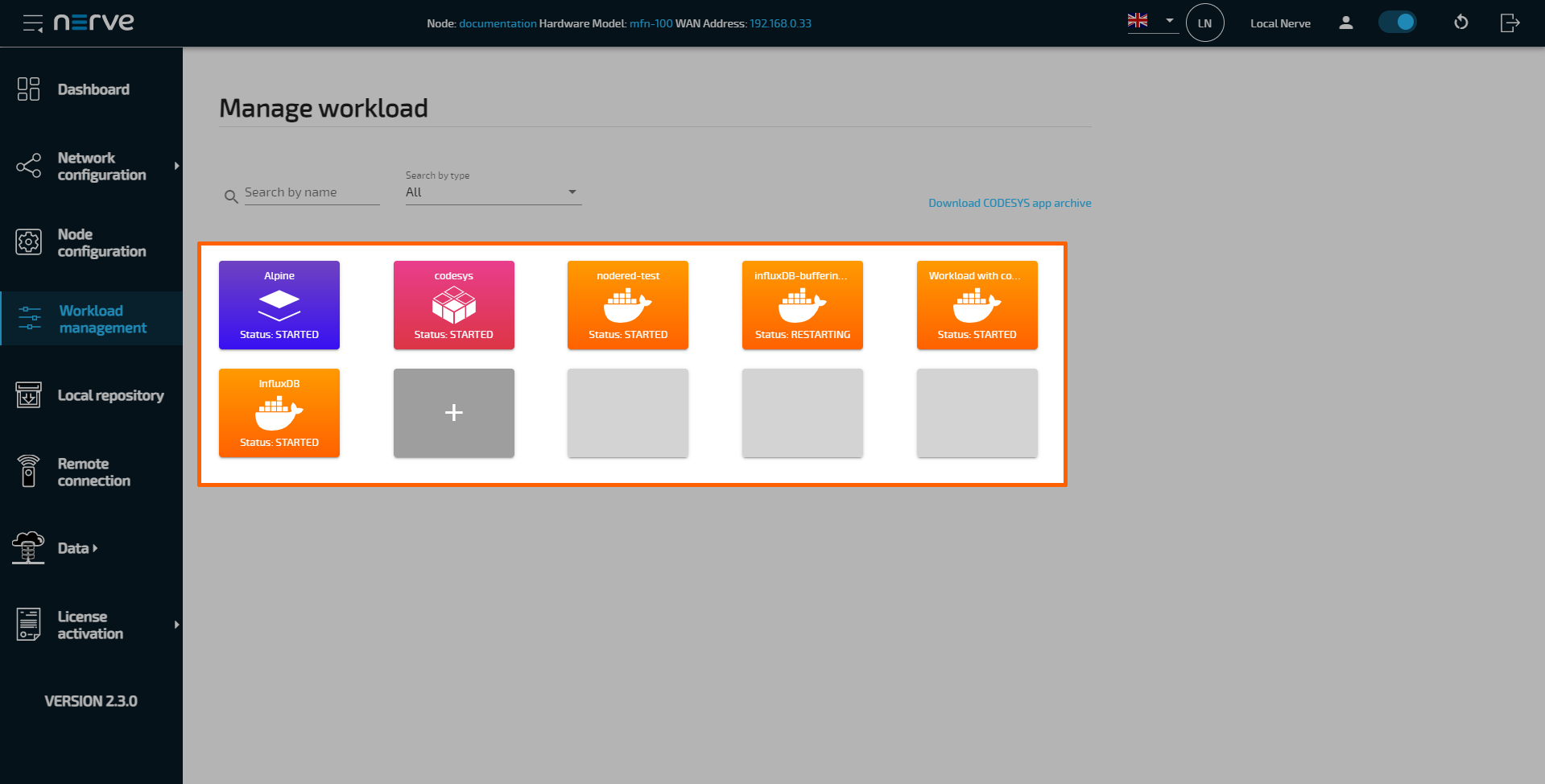The image size is (1545, 784).
Task: Click the logout icon in the top bar
Action: (x=1510, y=23)
